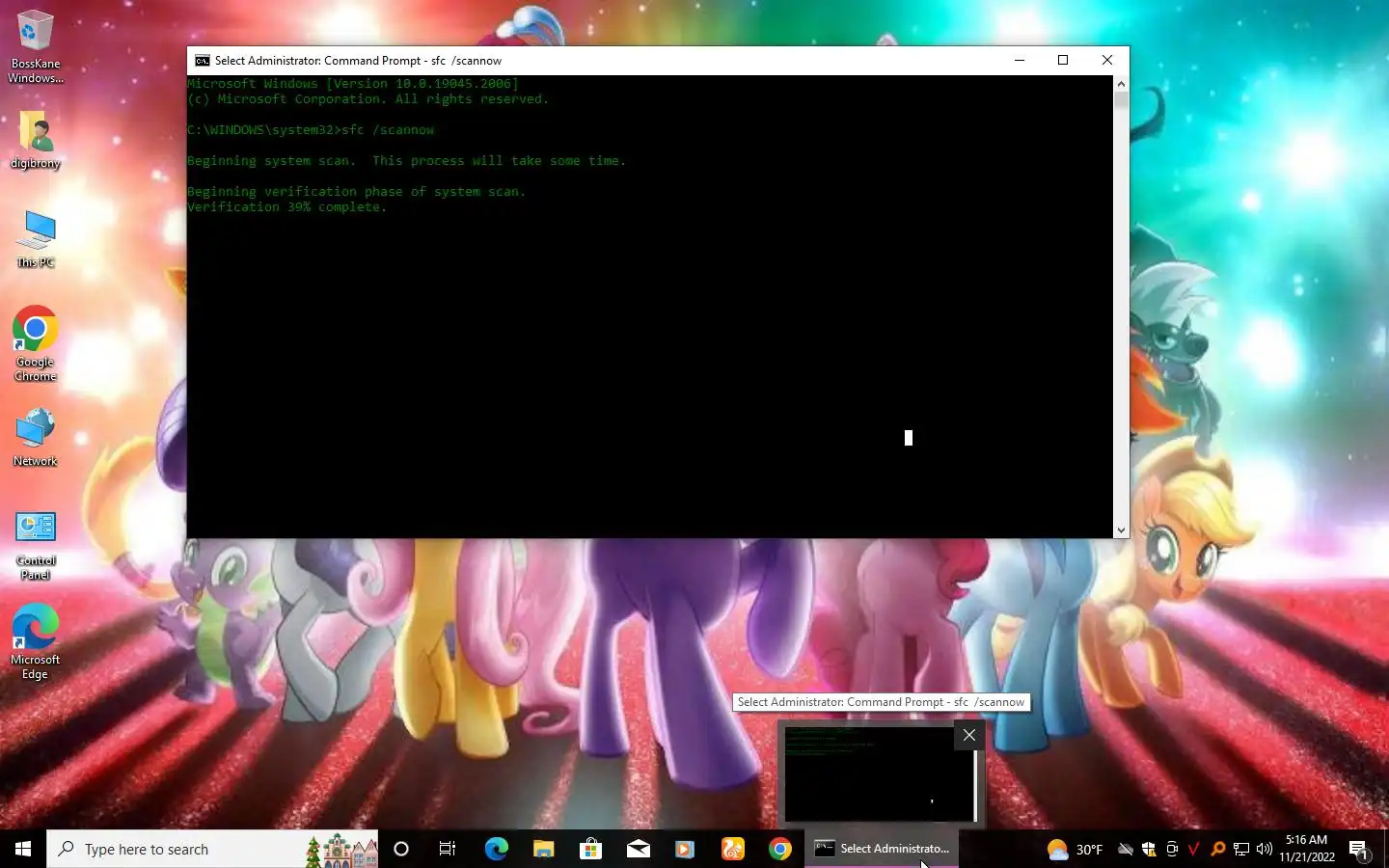The image size is (1389, 868).
Task: Open the media player taskbar icon
Action: [x=685, y=849]
